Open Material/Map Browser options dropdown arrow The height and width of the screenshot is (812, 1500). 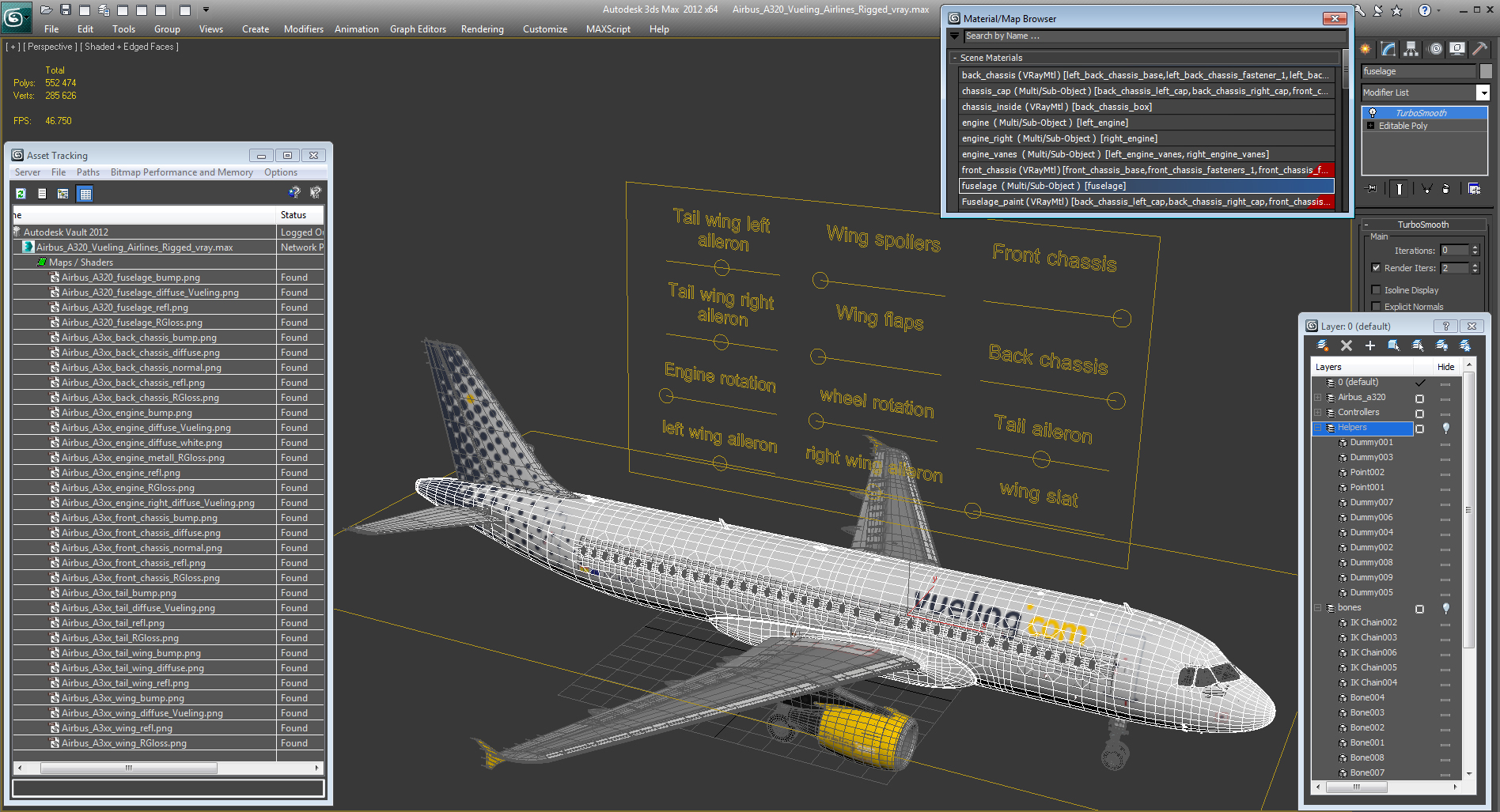(954, 36)
